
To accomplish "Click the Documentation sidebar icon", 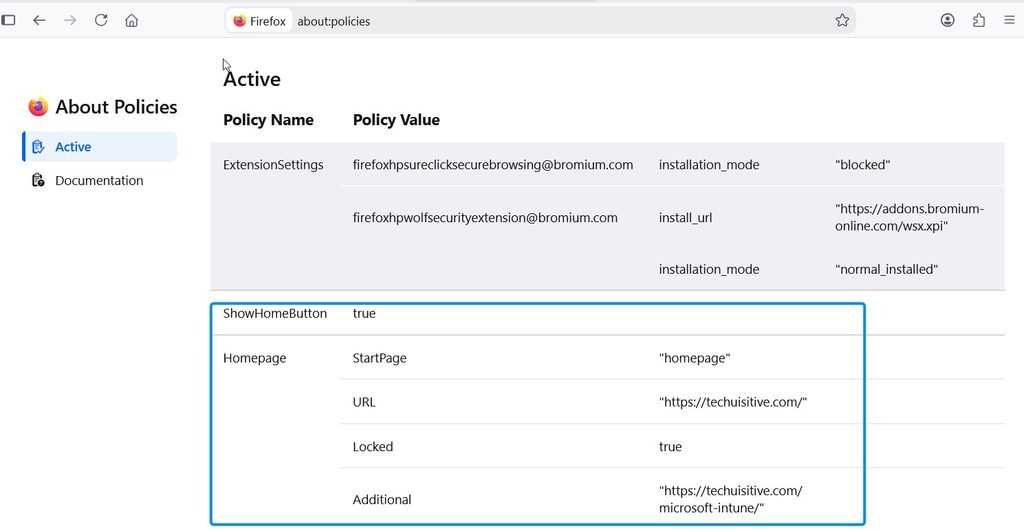I will 38,180.
